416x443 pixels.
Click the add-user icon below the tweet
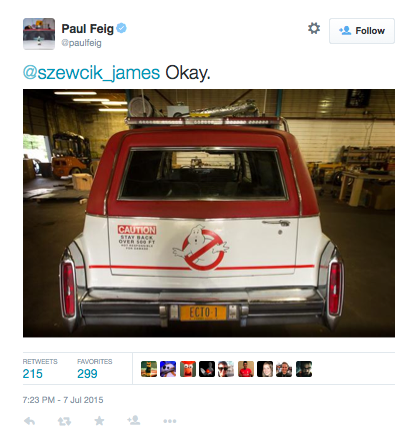134,420
